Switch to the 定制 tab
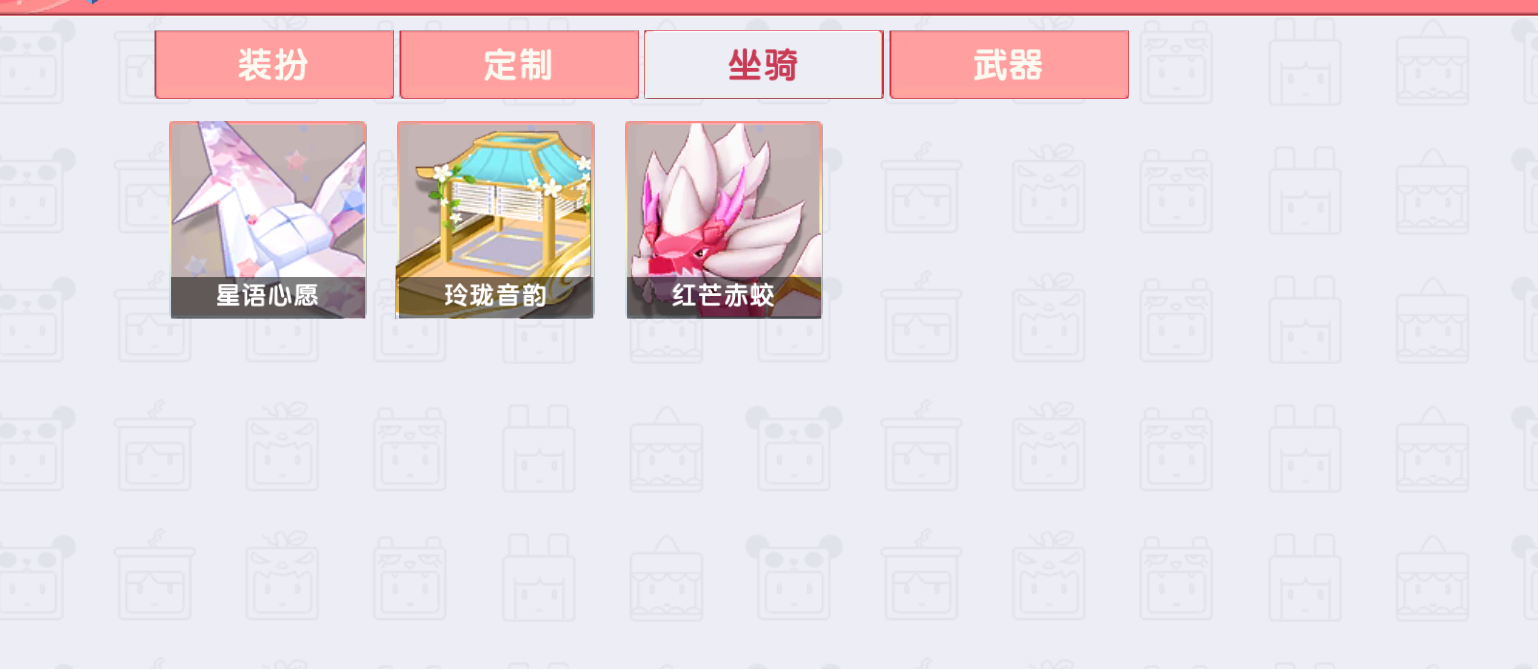1538x669 pixels. tap(519, 65)
